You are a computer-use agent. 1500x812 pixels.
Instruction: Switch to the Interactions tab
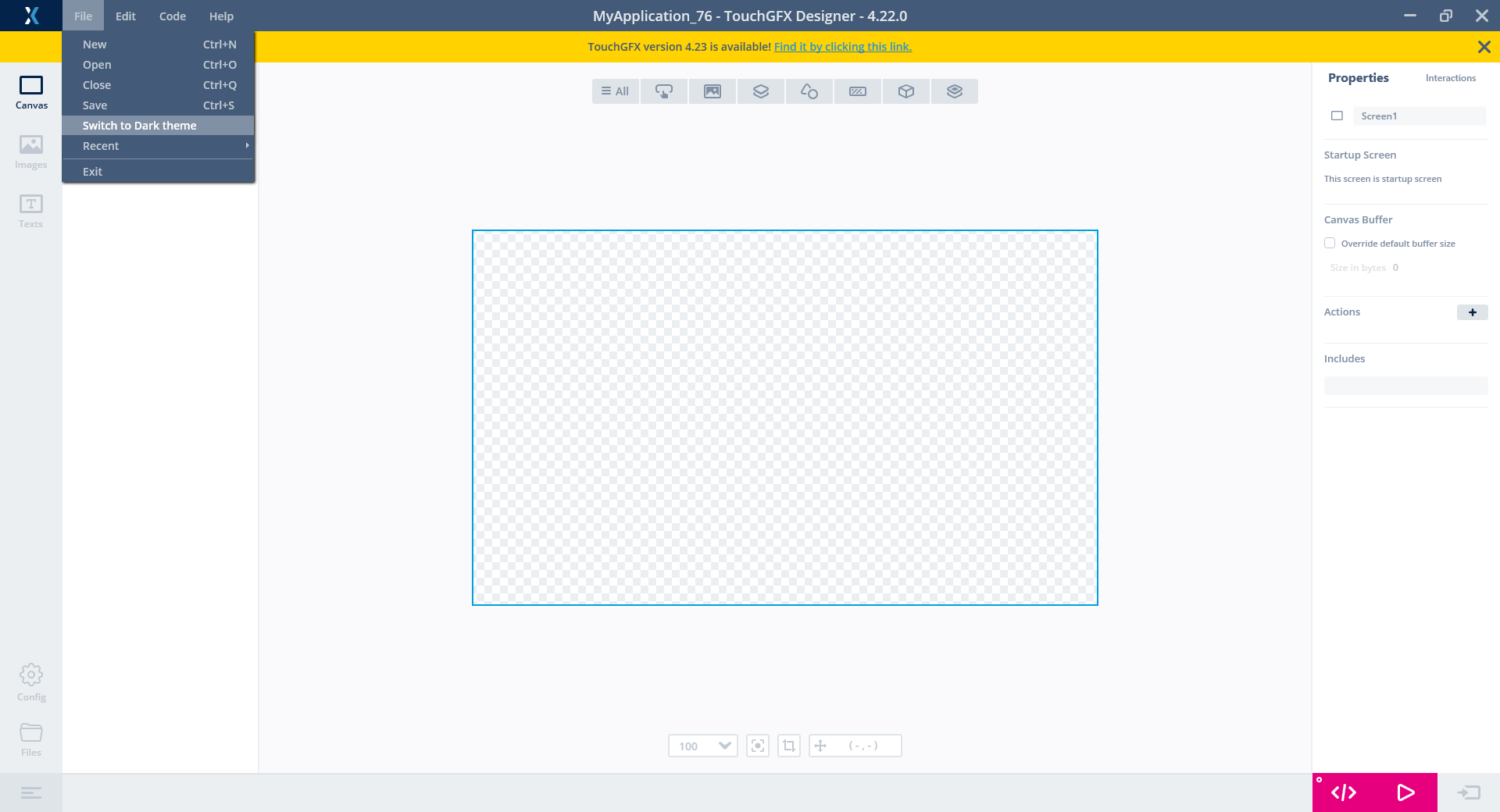coord(1450,78)
